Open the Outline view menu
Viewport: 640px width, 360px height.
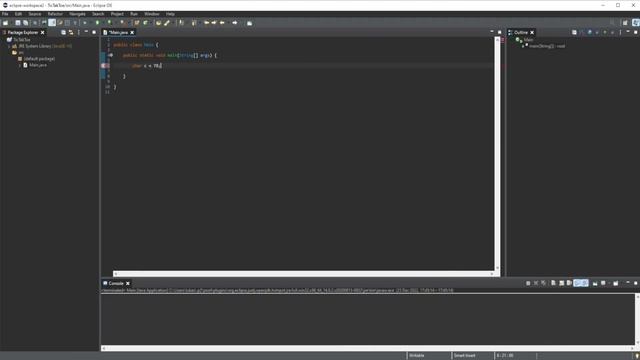tap(620, 32)
